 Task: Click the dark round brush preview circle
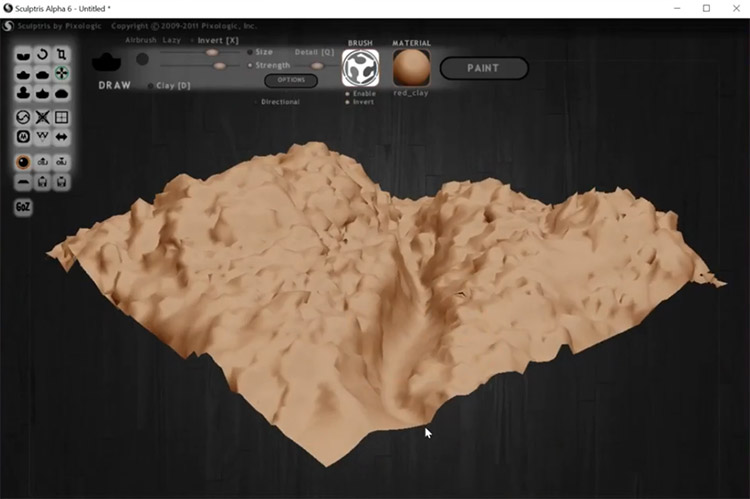[142, 59]
